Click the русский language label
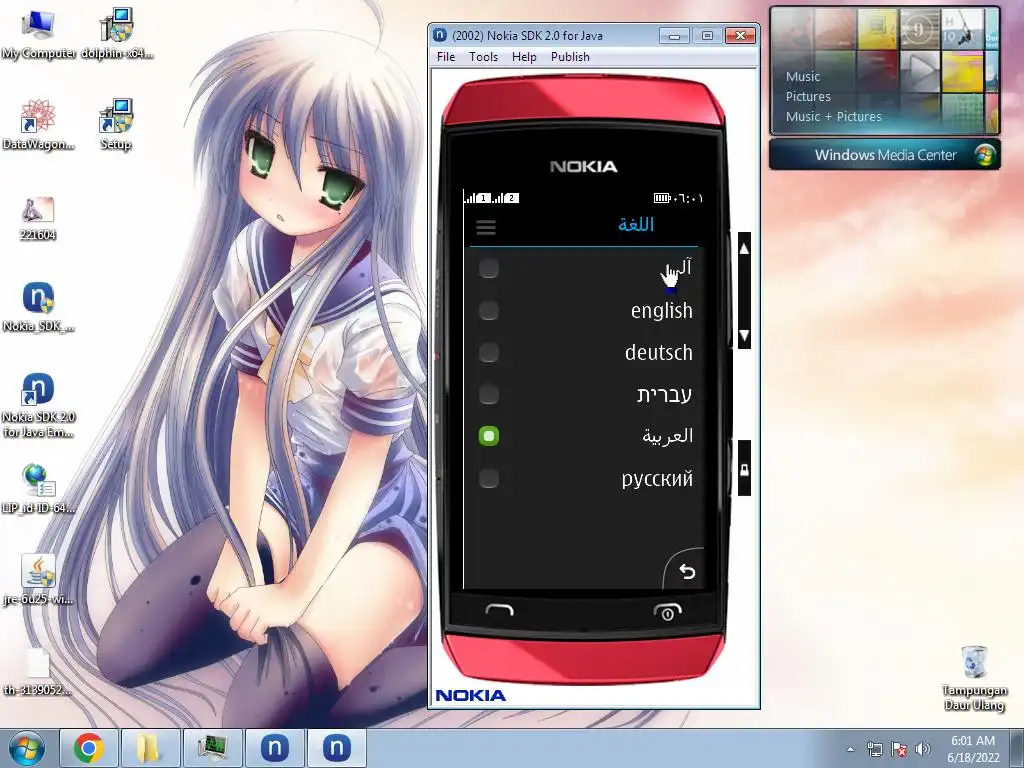 [657, 478]
